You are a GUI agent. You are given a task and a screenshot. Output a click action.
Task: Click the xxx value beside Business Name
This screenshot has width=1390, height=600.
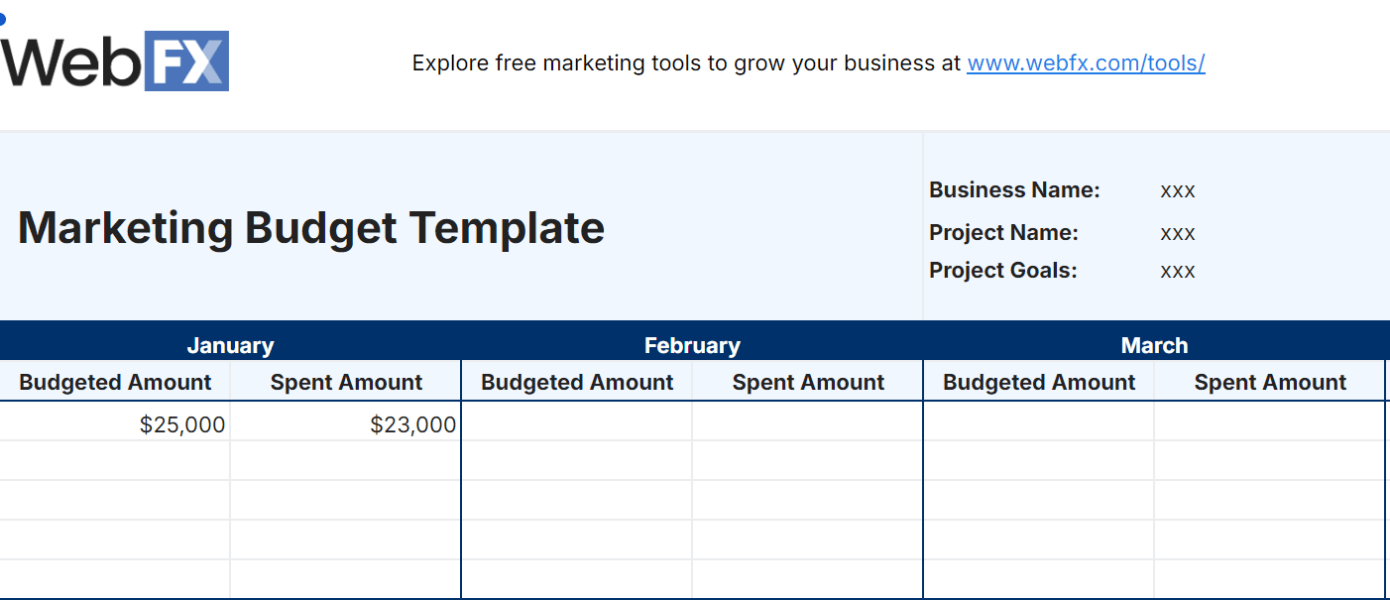(x=1177, y=190)
